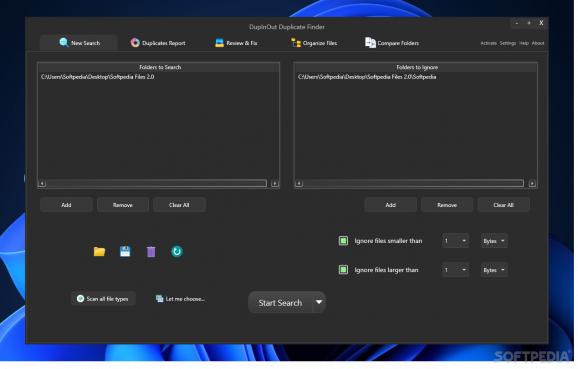
Task: Click the Review & Fix icon
Action: (x=219, y=43)
